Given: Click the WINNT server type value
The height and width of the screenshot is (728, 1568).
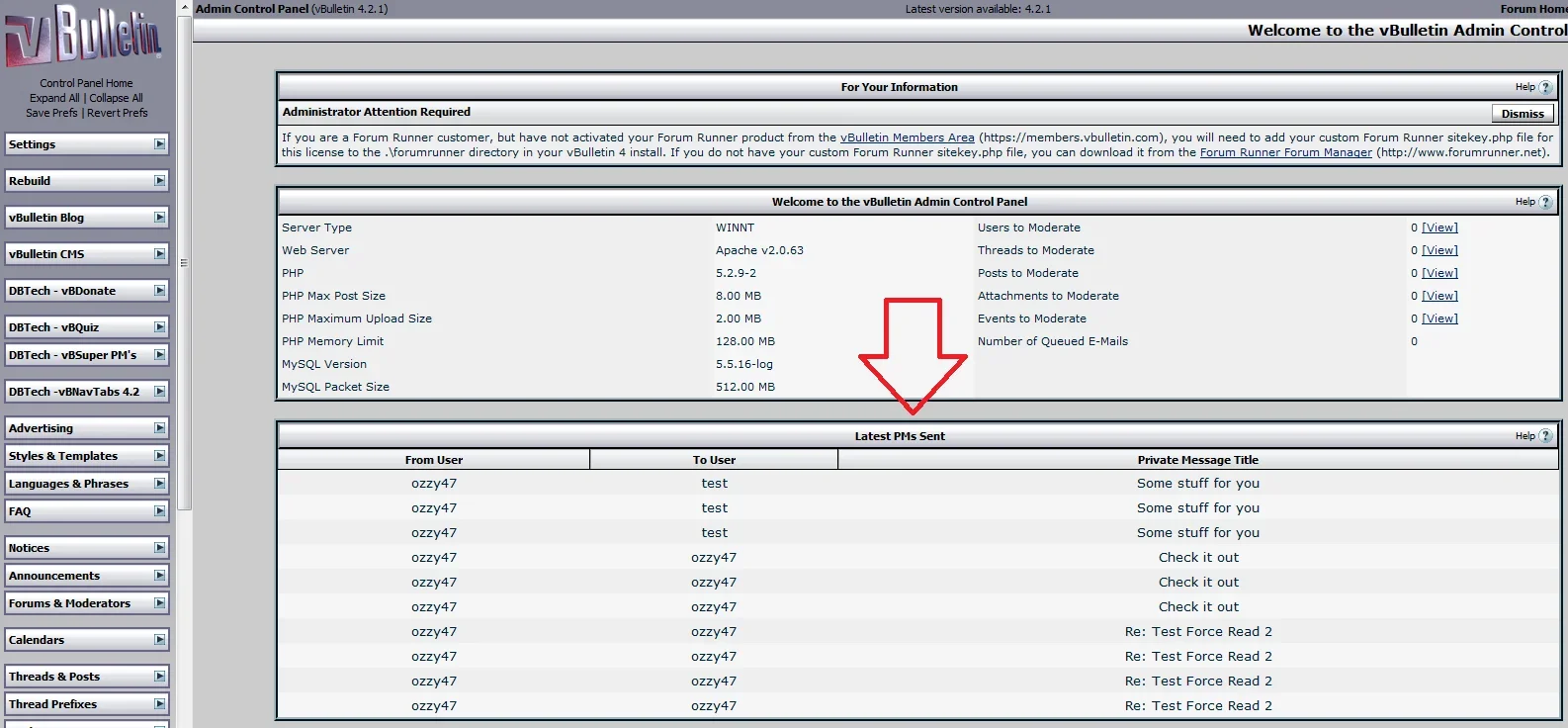Looking at the screenshot, I should coord(735,227).
